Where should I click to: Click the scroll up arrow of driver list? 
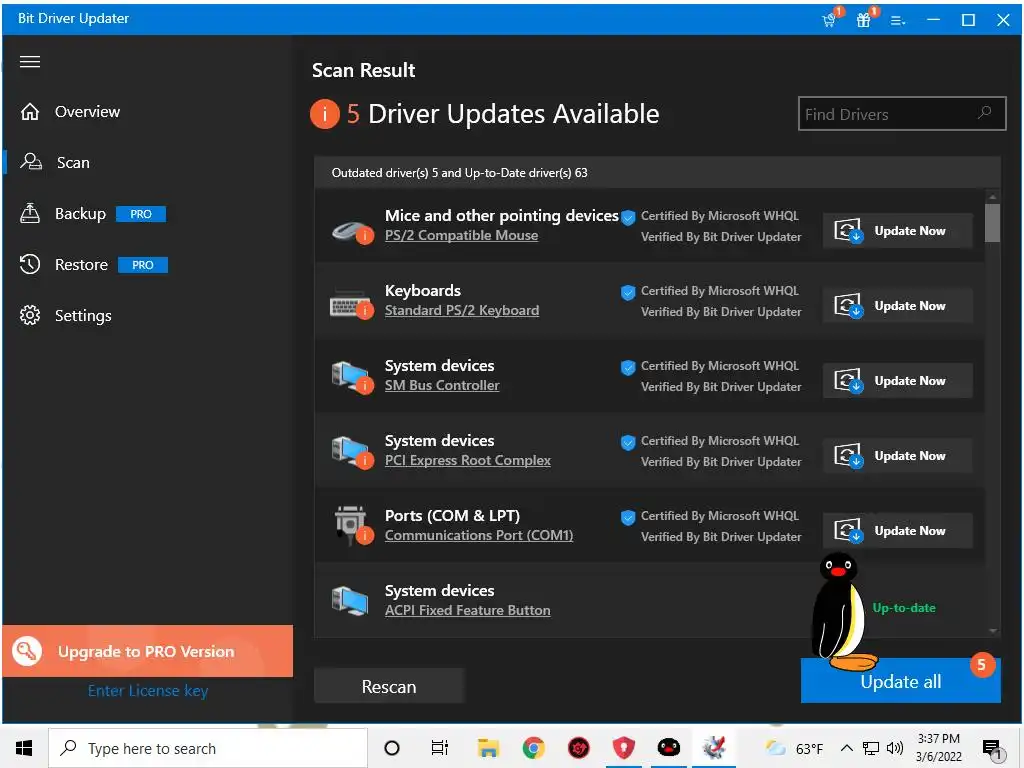[x=993, y=196]
